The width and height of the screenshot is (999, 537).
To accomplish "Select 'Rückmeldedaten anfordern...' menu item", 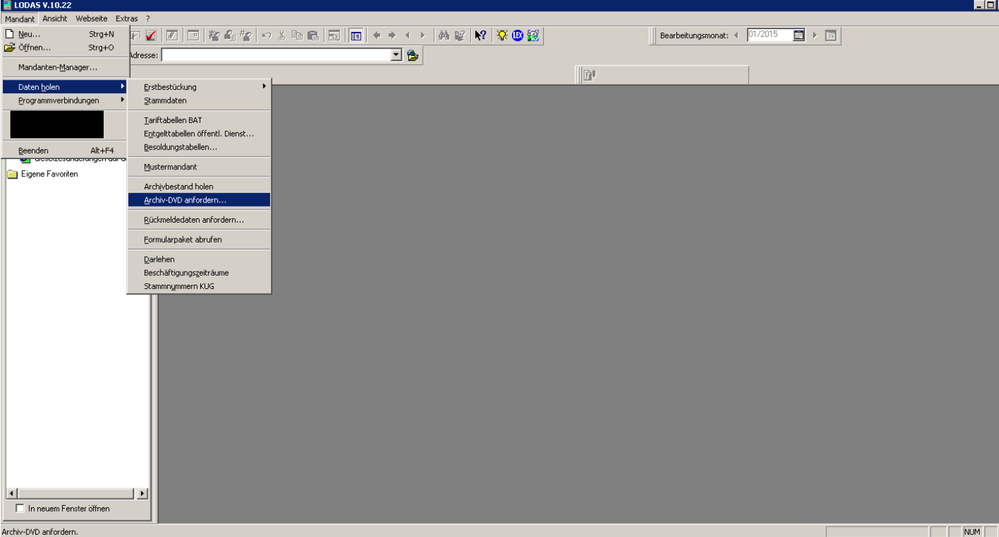I will point(193,219).
